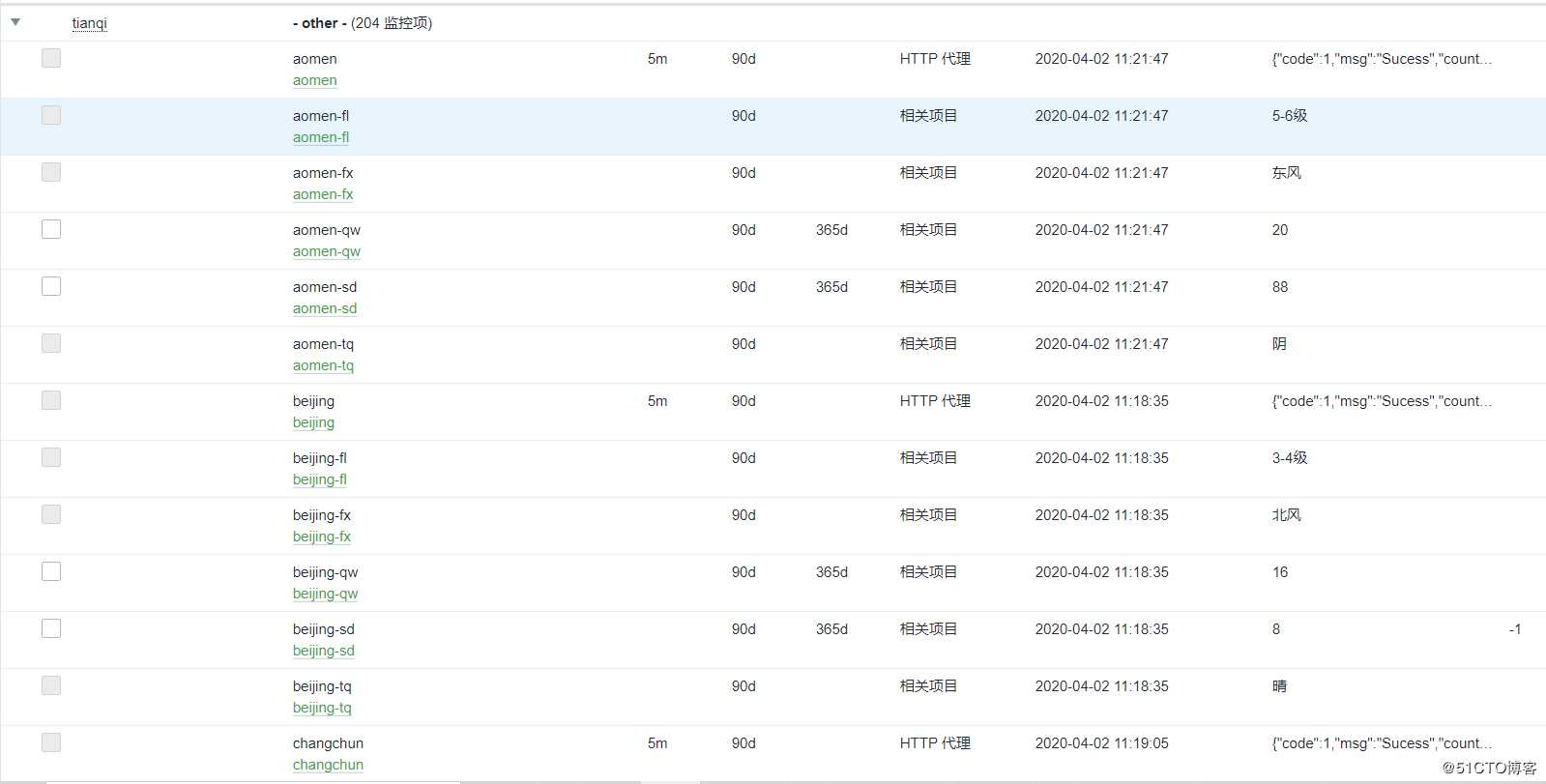Image resolution: width=1546 pixels, height=784 pixels.
Task: Click the value 3-4级 for beijing-fl
Action: coord(1290,458)
